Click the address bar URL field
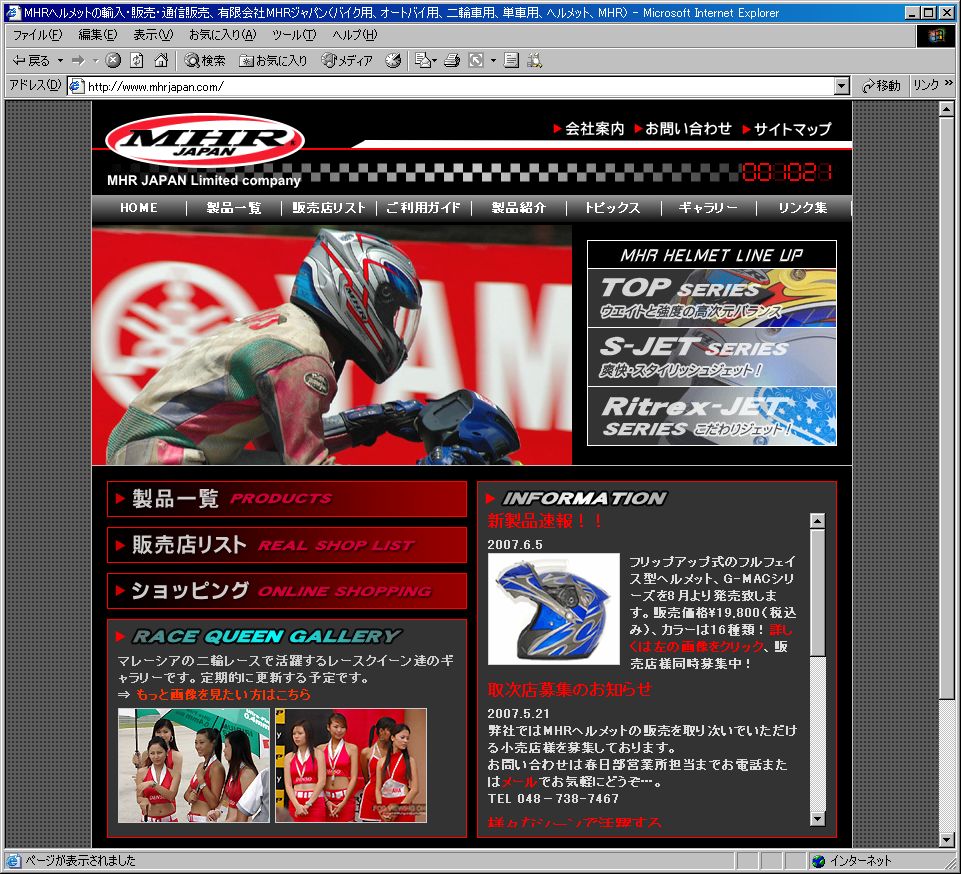 450,86
